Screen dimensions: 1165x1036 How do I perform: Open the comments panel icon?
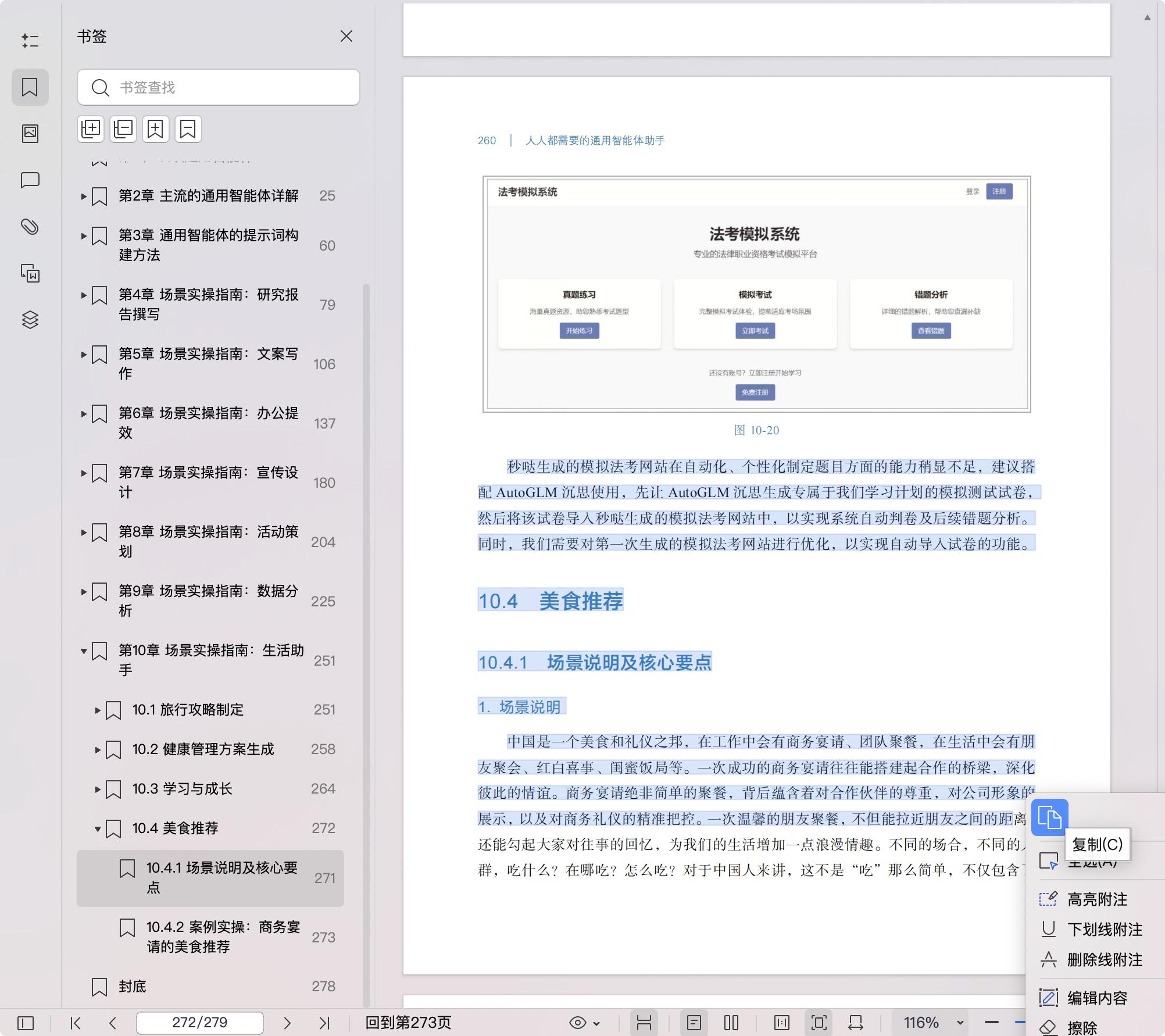(30, 181)
